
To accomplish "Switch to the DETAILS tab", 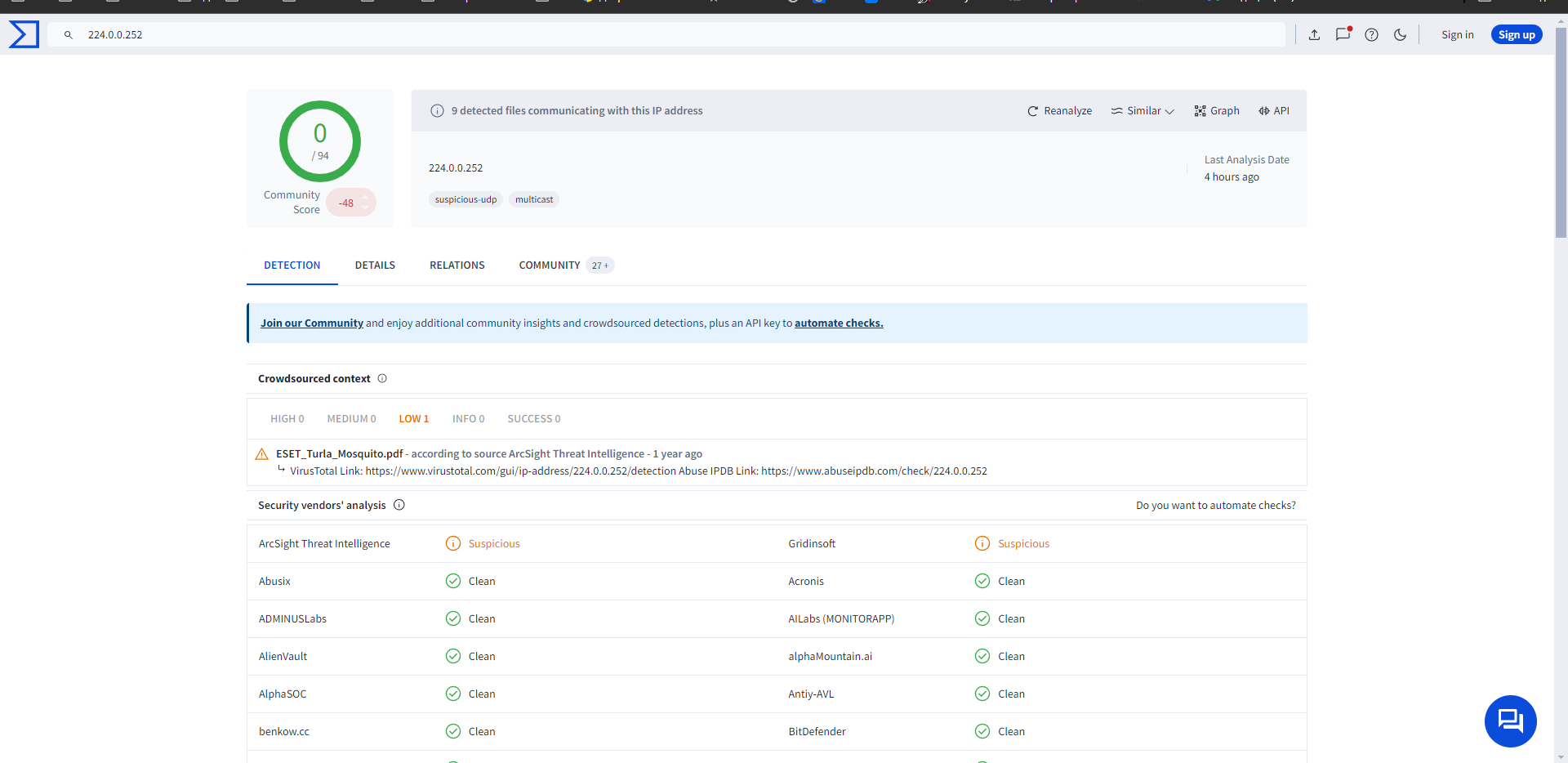I will [375, 265].
